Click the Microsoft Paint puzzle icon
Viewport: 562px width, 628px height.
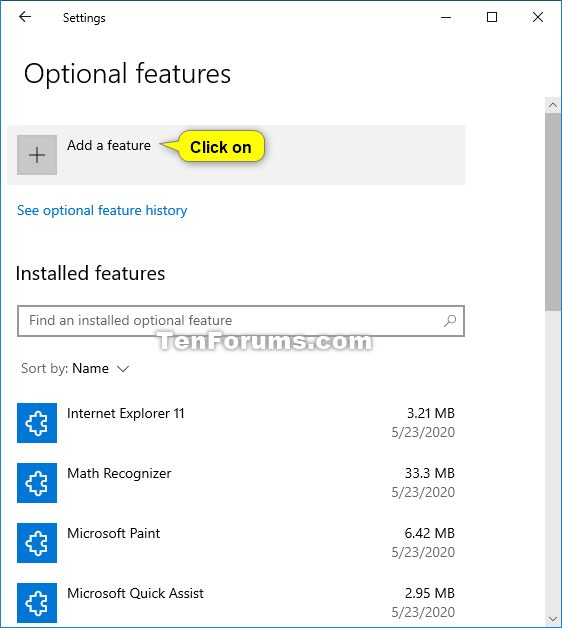(37, 543)
